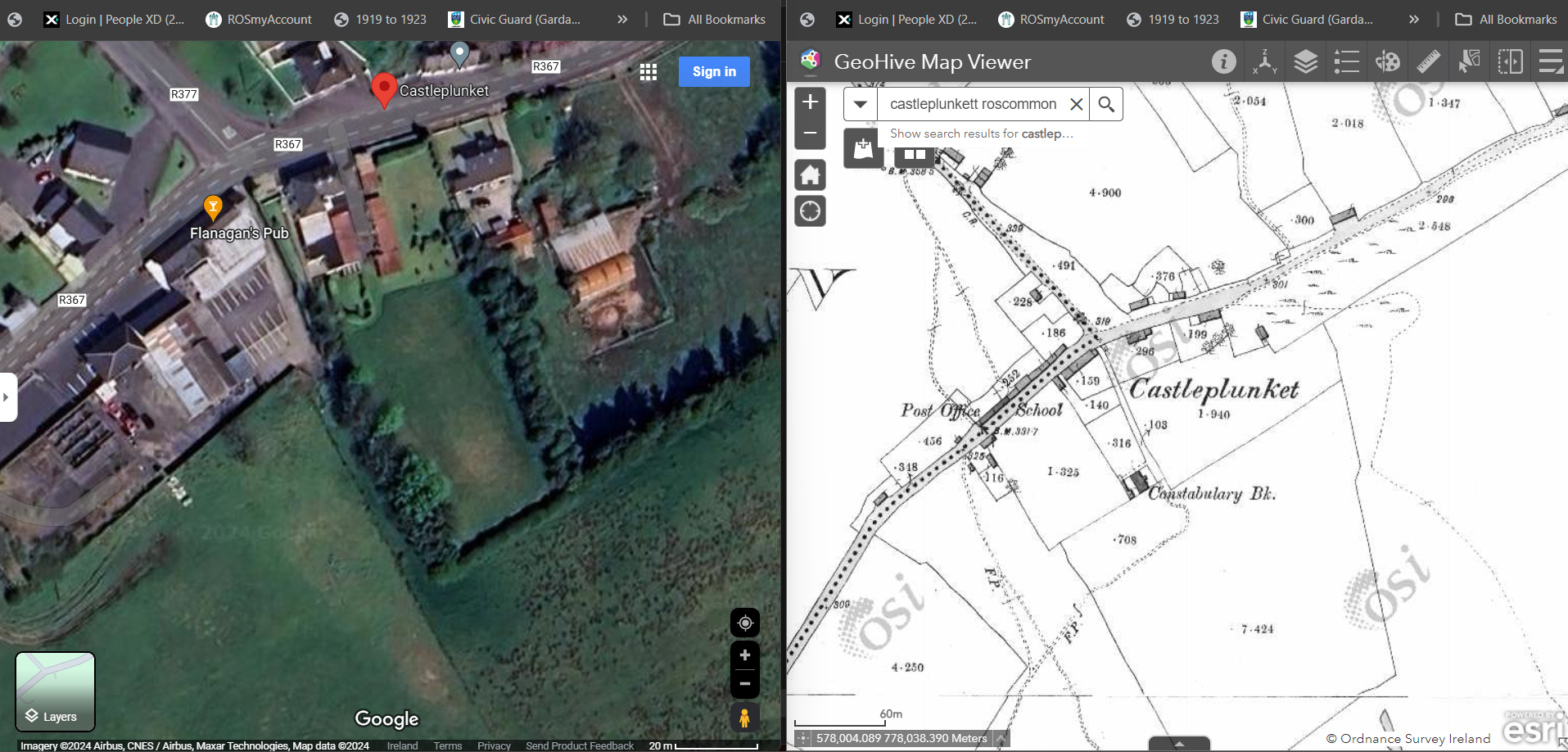Image resolution: width=1568 pixels, height=752 pixels.
Task: Open All Bookmarks folder in left window
Action: (715, 20)
